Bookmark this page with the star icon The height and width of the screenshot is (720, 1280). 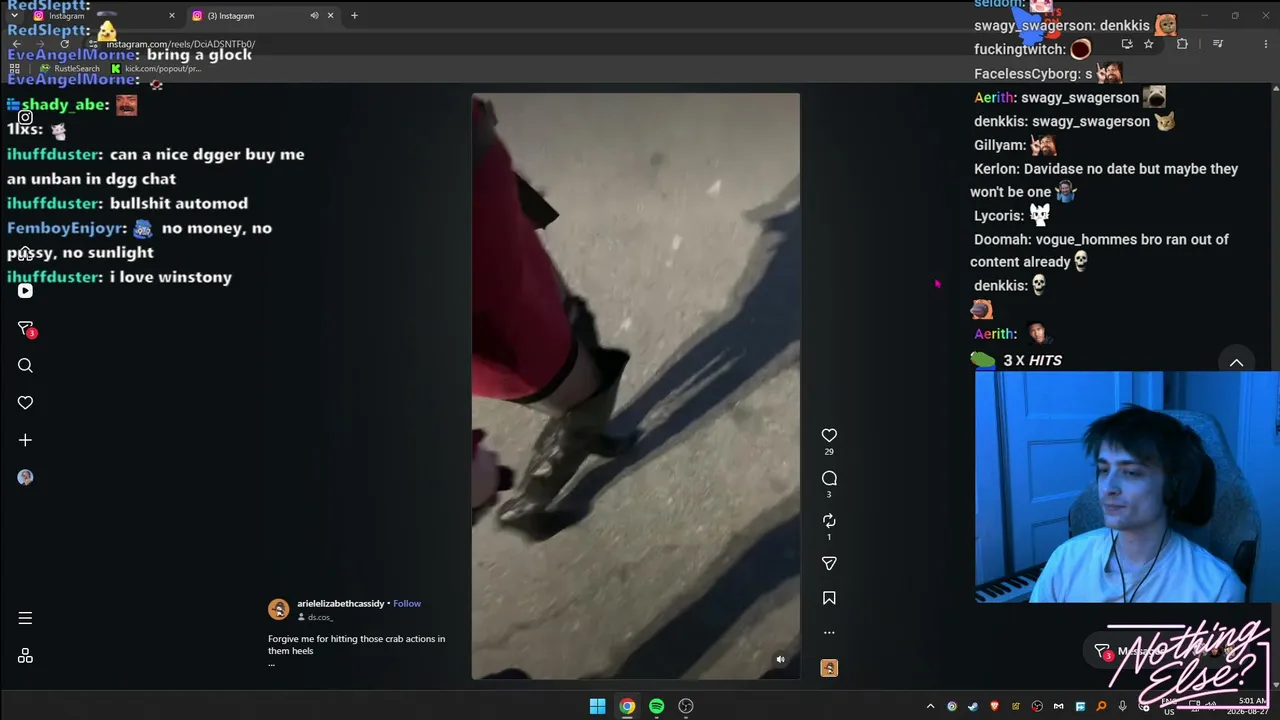point(1149,44)
